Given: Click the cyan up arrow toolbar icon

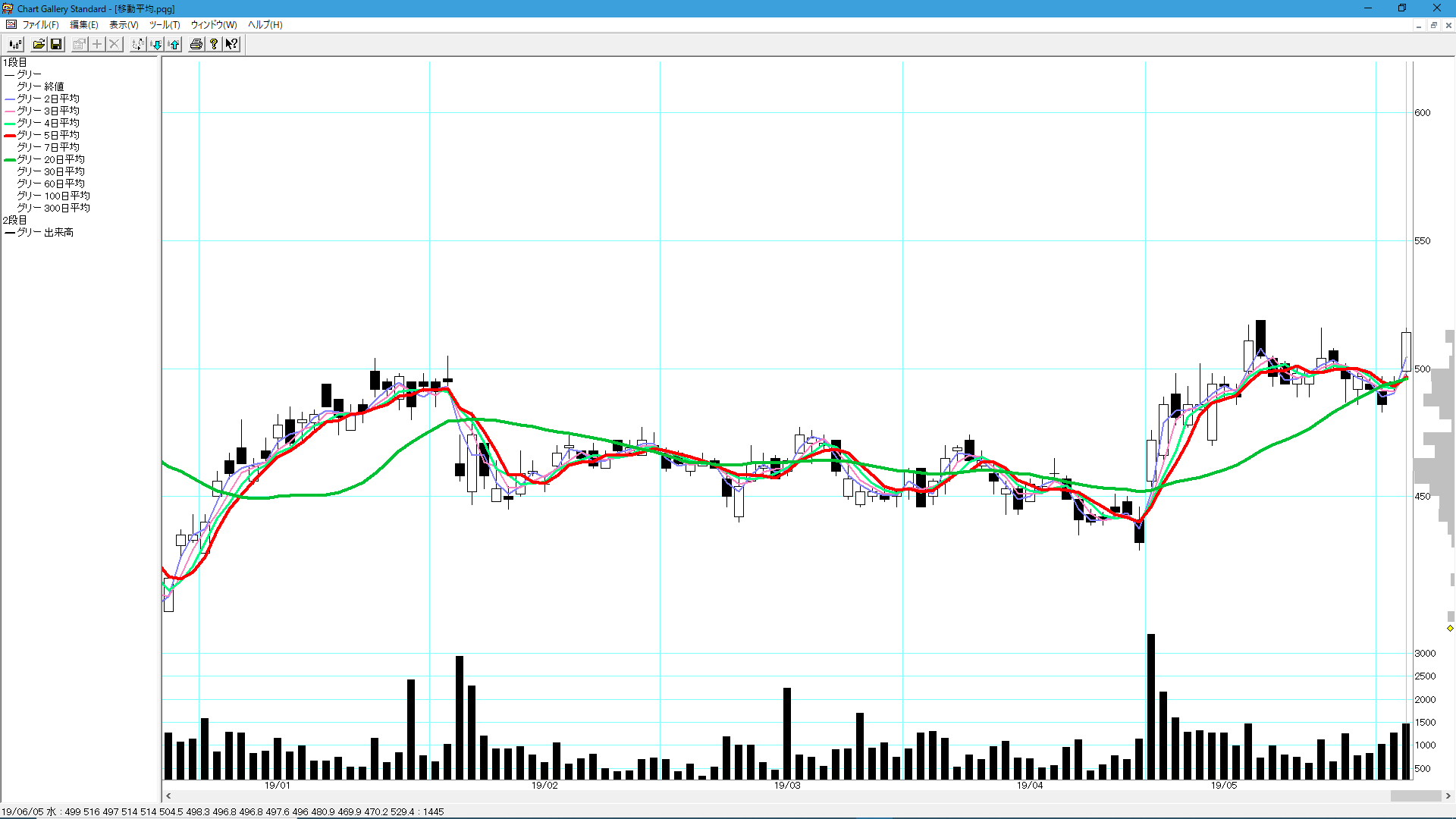Looking at the screenshot, I should tap(174, 44).
